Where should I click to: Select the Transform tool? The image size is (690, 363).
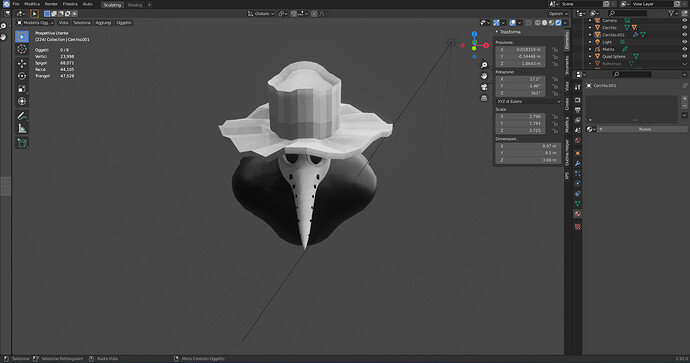coord(22,101)
